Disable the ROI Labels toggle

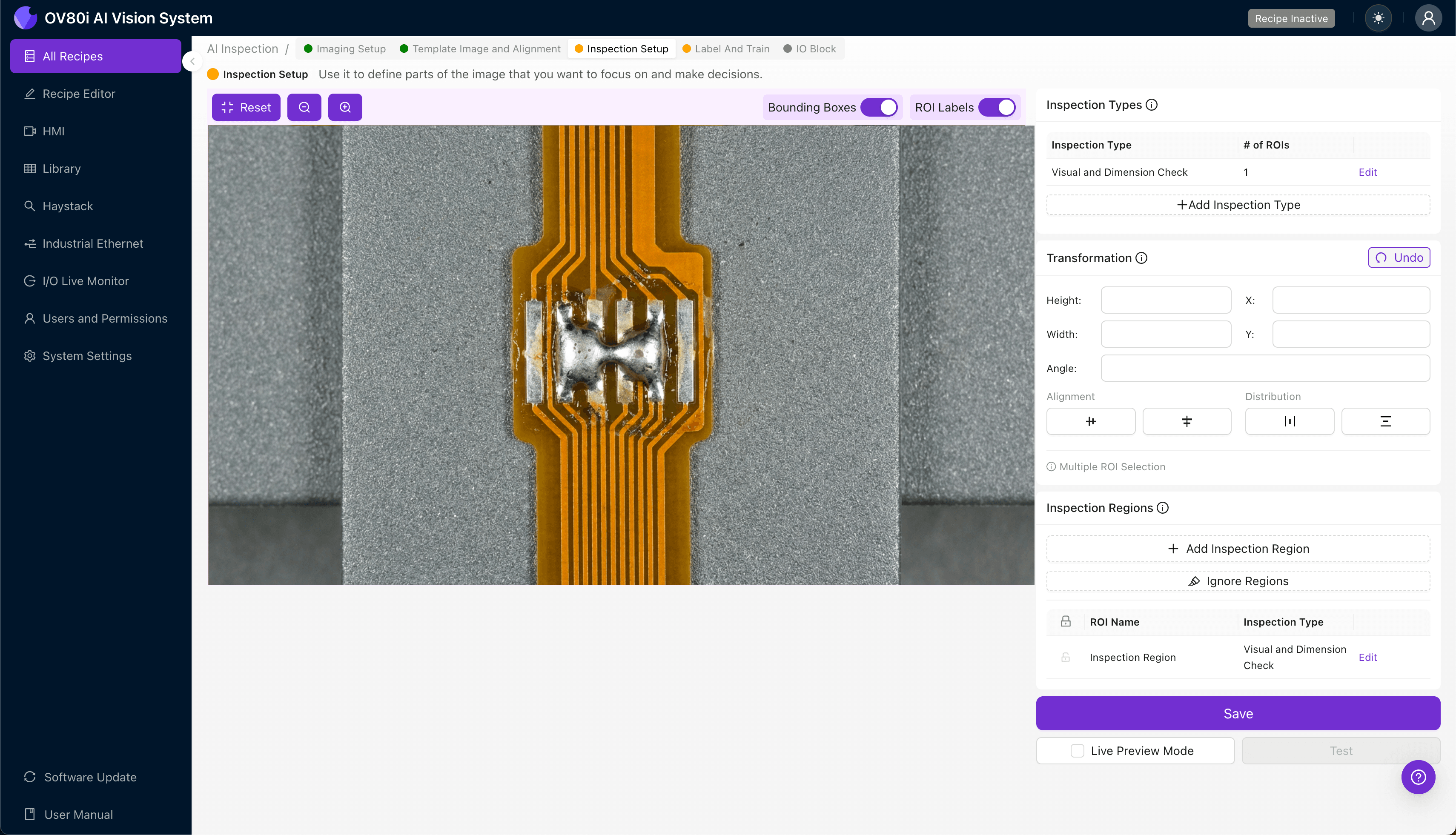click(997, 107)
